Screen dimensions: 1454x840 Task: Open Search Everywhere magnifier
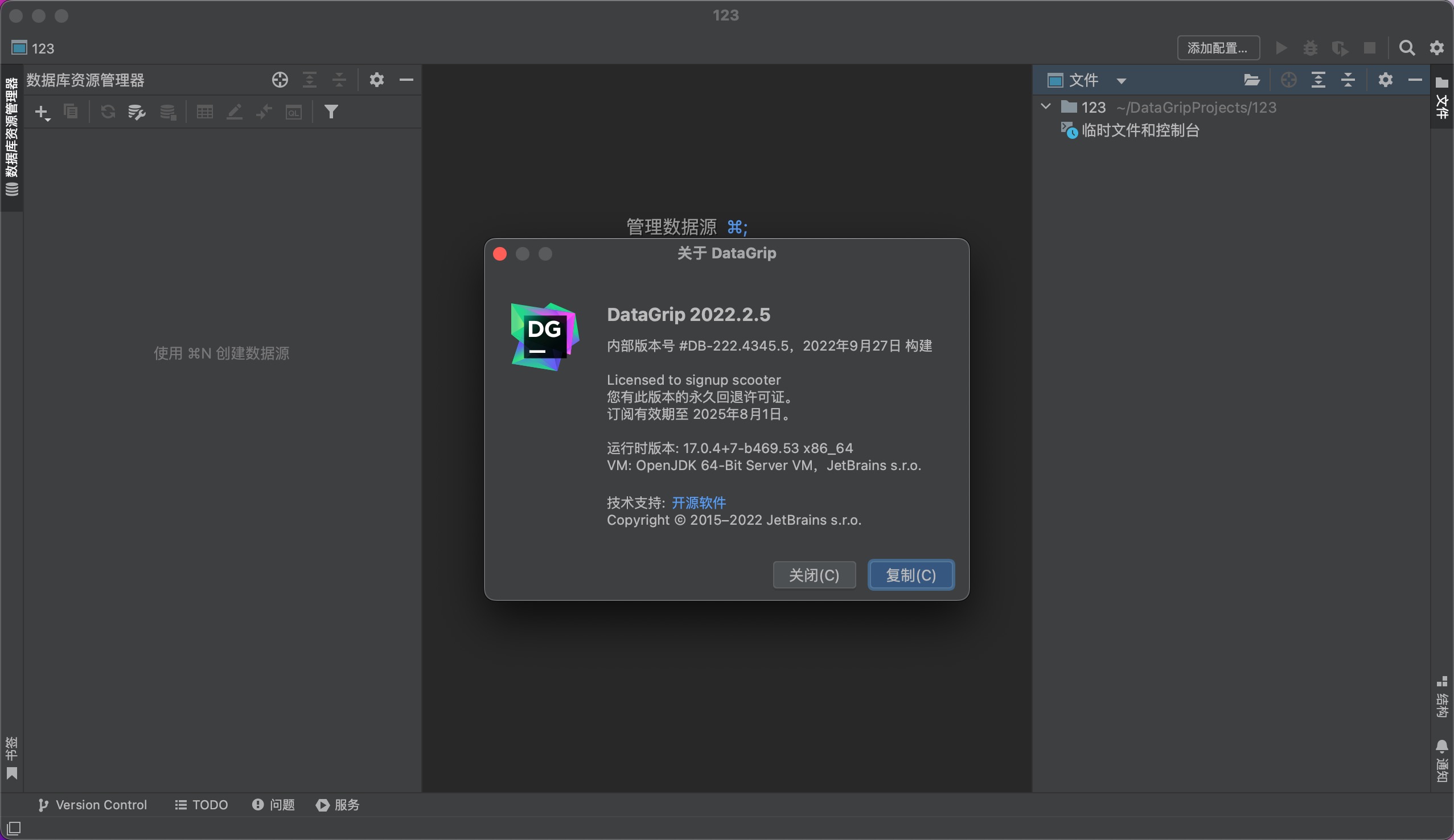tap(1407, 48)
